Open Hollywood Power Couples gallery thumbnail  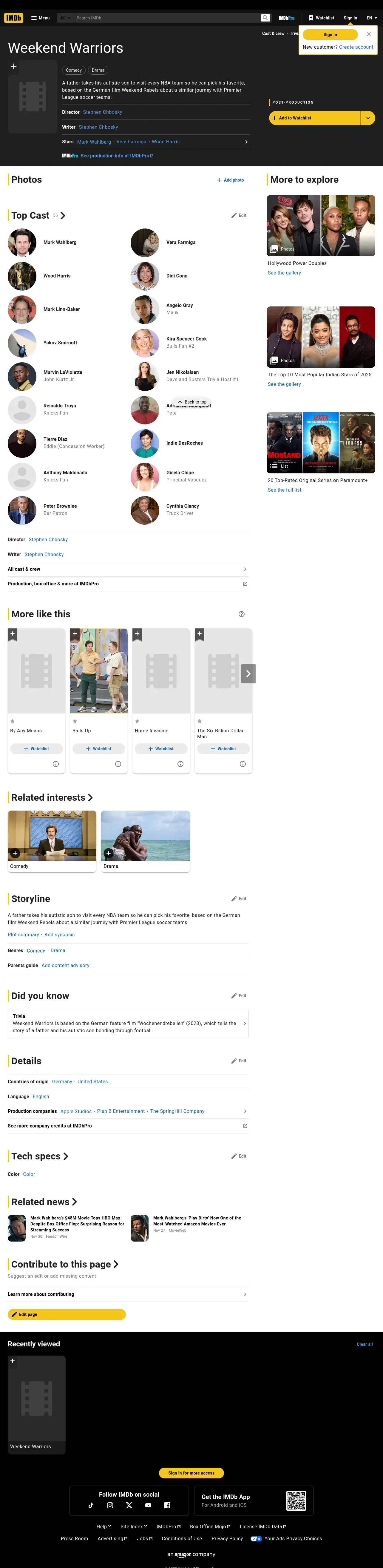click(321, 225)
